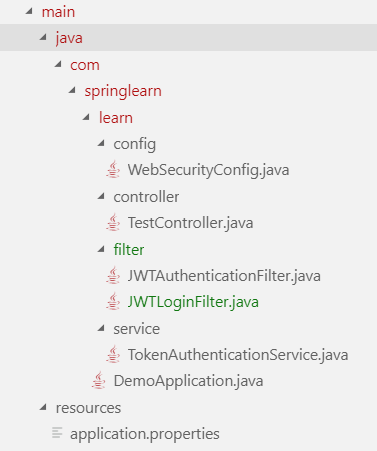Image resolution: width=377 pixels, height=451 pixels.
Task: Open file name TestController.java
Action: tap(190, 223)
